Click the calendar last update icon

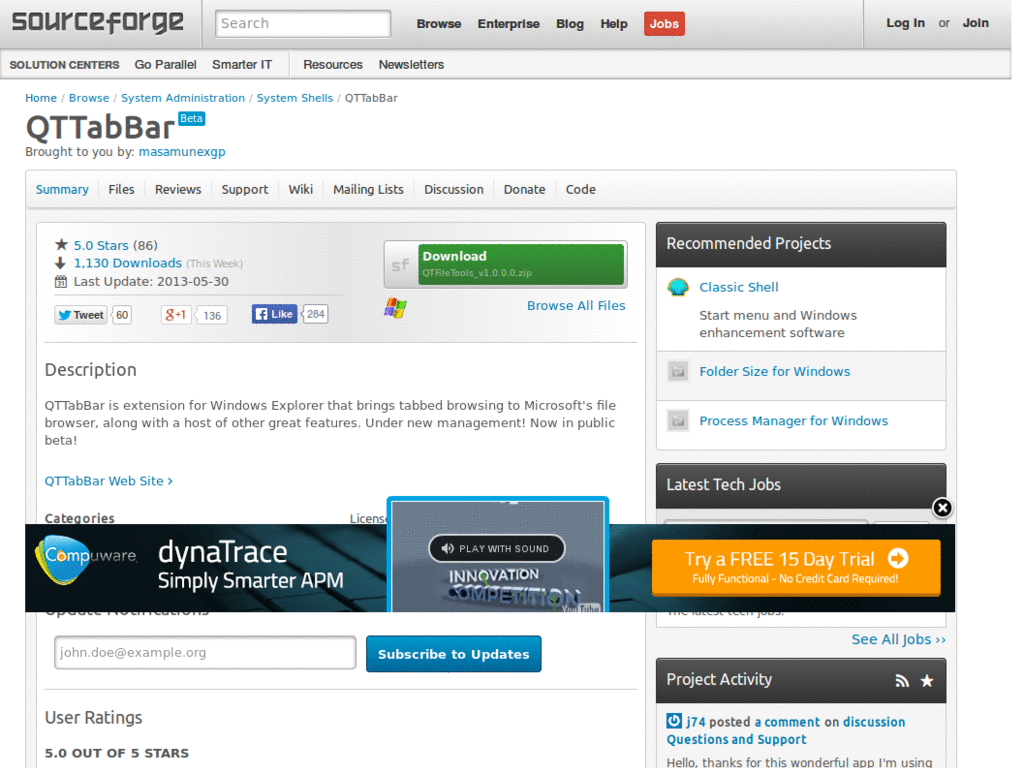tap(61, 281)
